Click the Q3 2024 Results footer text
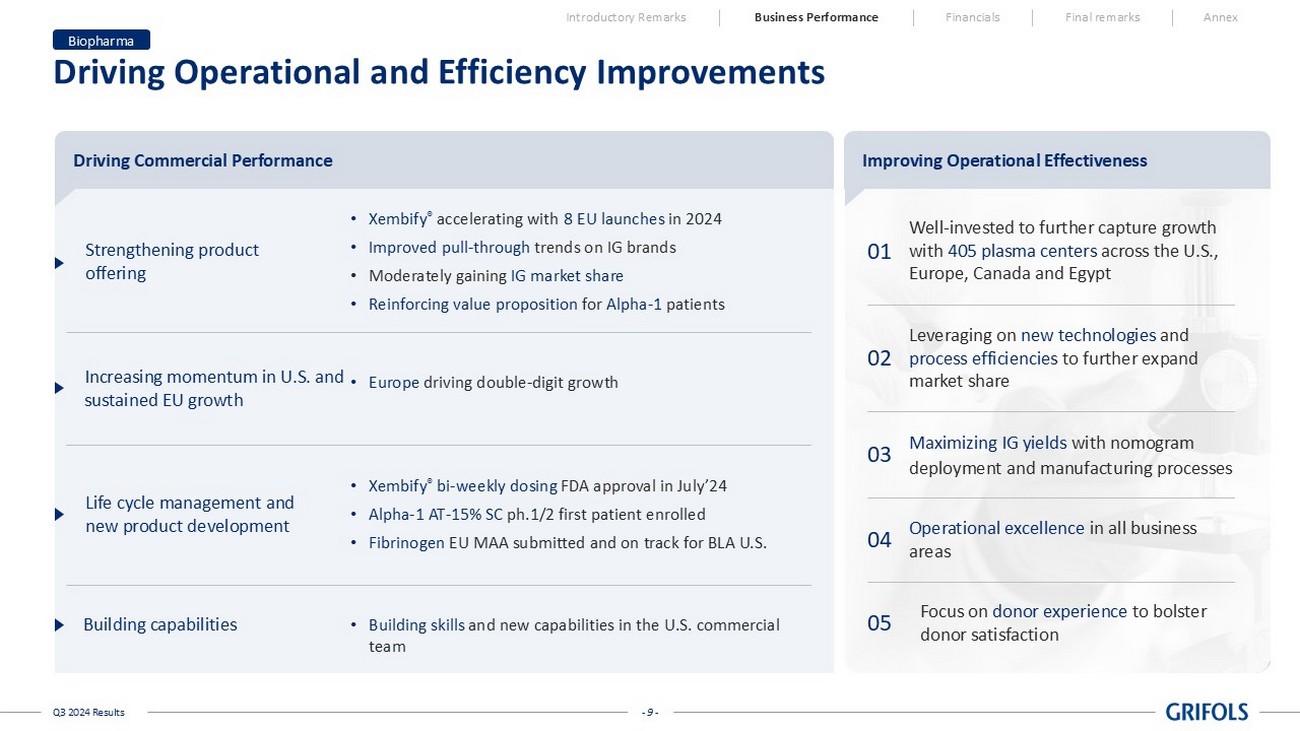This screenshot has width=1300, height=731. pyautogui.click(x=89, y=712)
